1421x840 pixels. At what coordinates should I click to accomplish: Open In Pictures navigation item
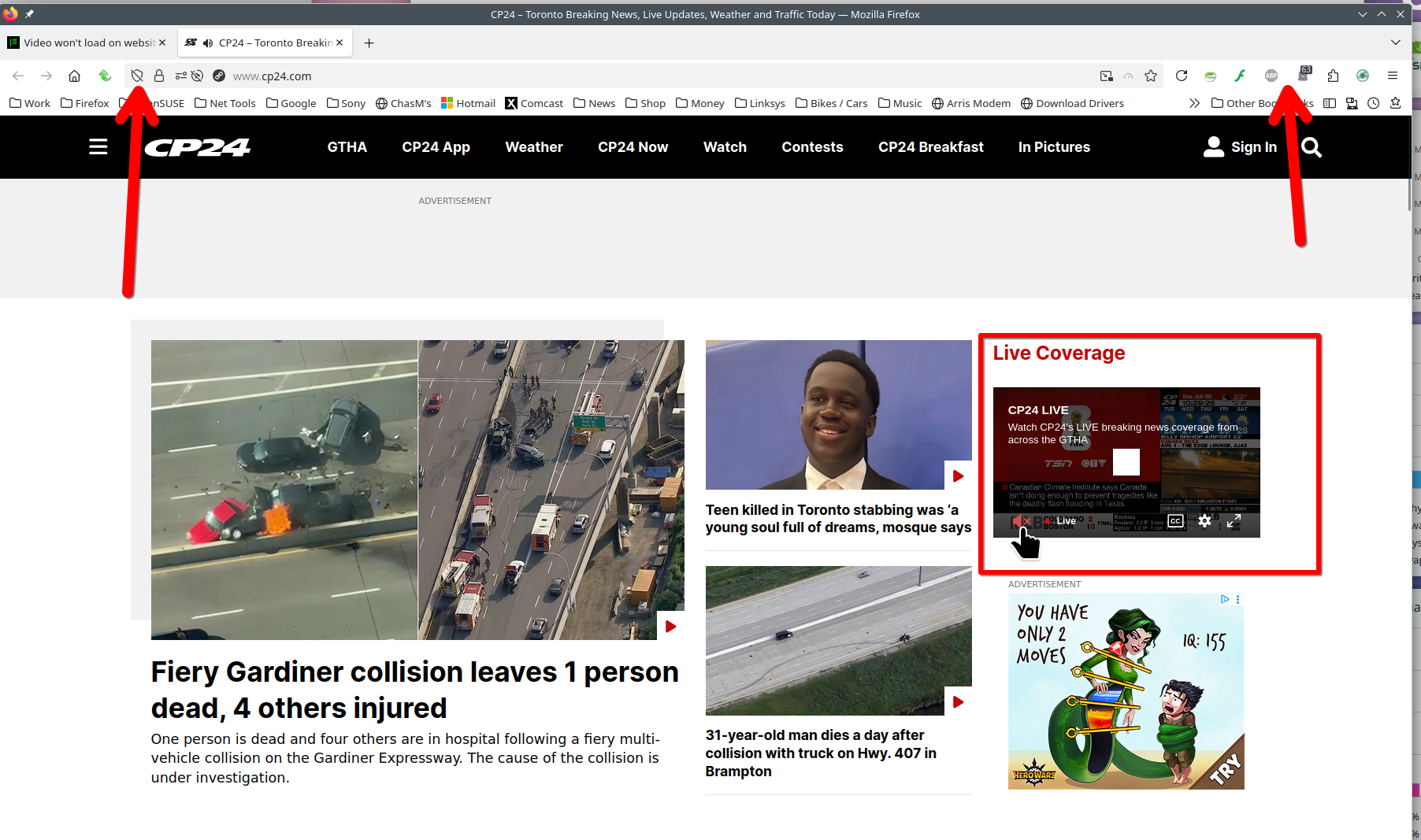pyautogui.click(x=1054, y=147)
